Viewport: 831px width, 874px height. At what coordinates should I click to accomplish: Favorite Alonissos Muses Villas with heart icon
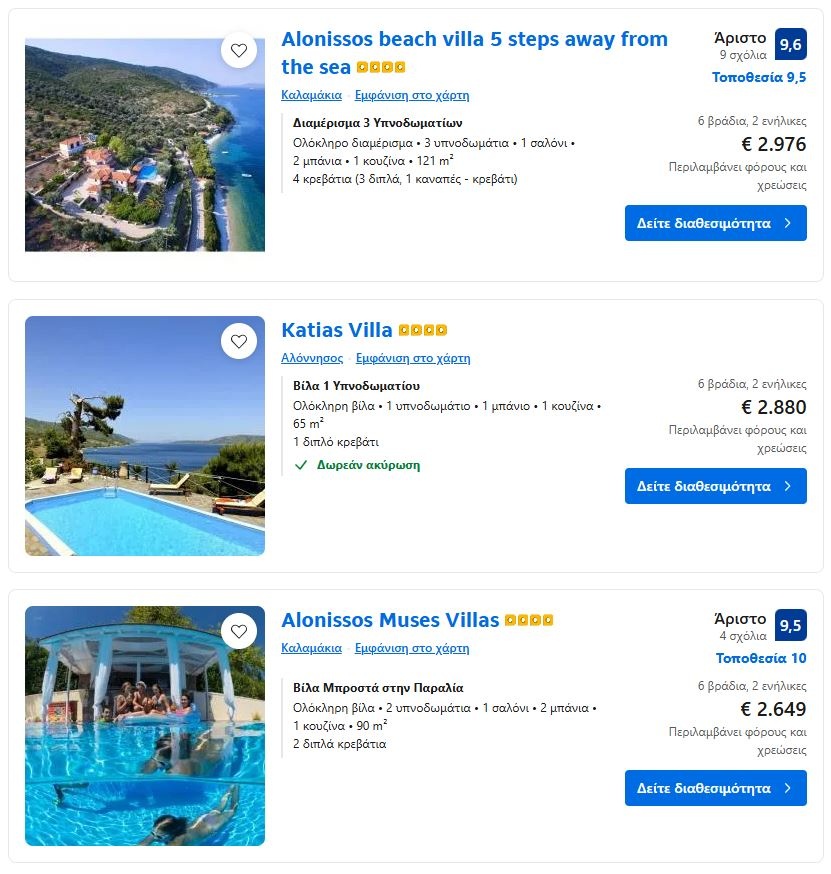click(x=238, y=631)
